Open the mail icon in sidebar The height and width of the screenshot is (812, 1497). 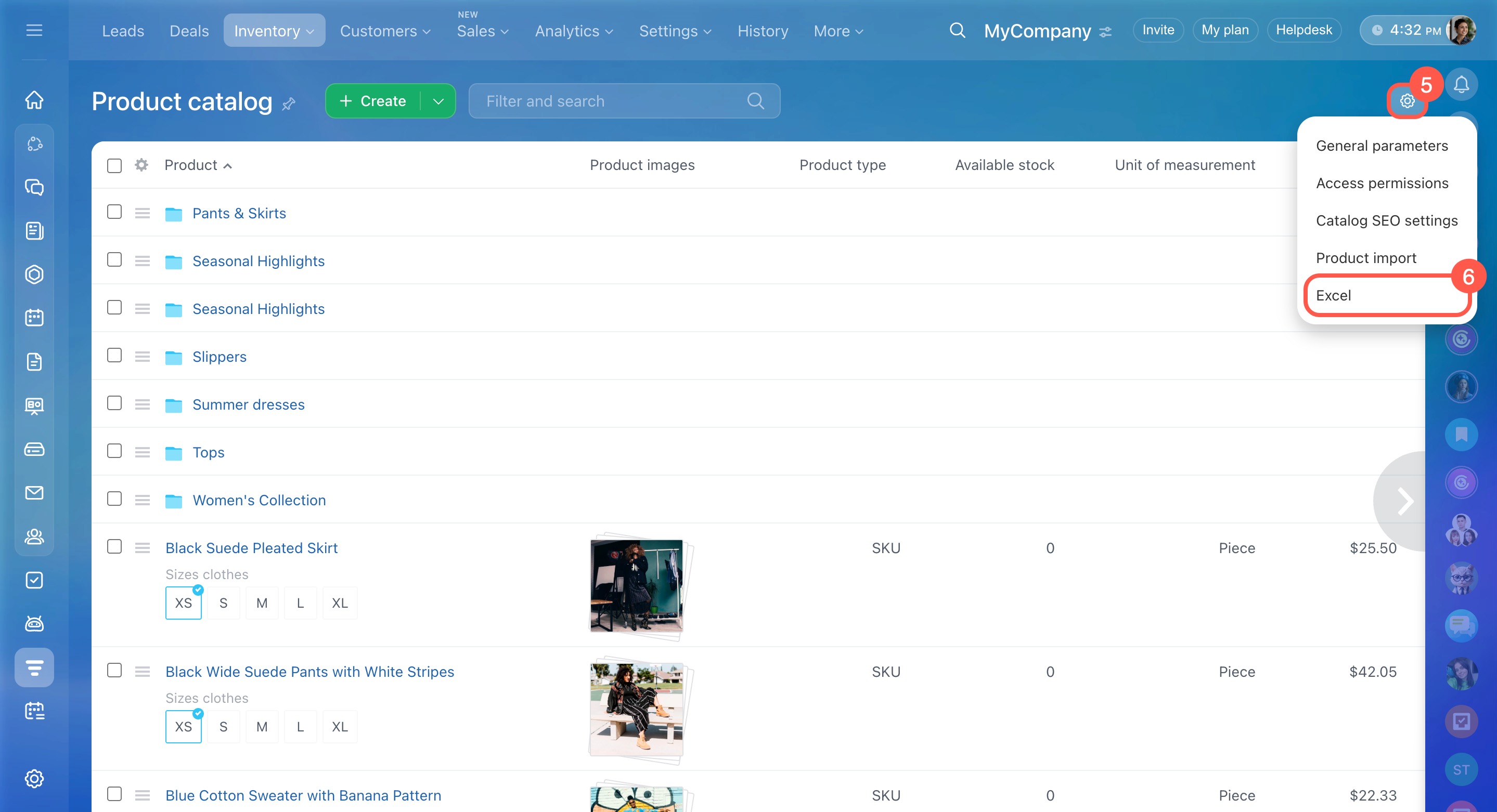coord(34,492)
